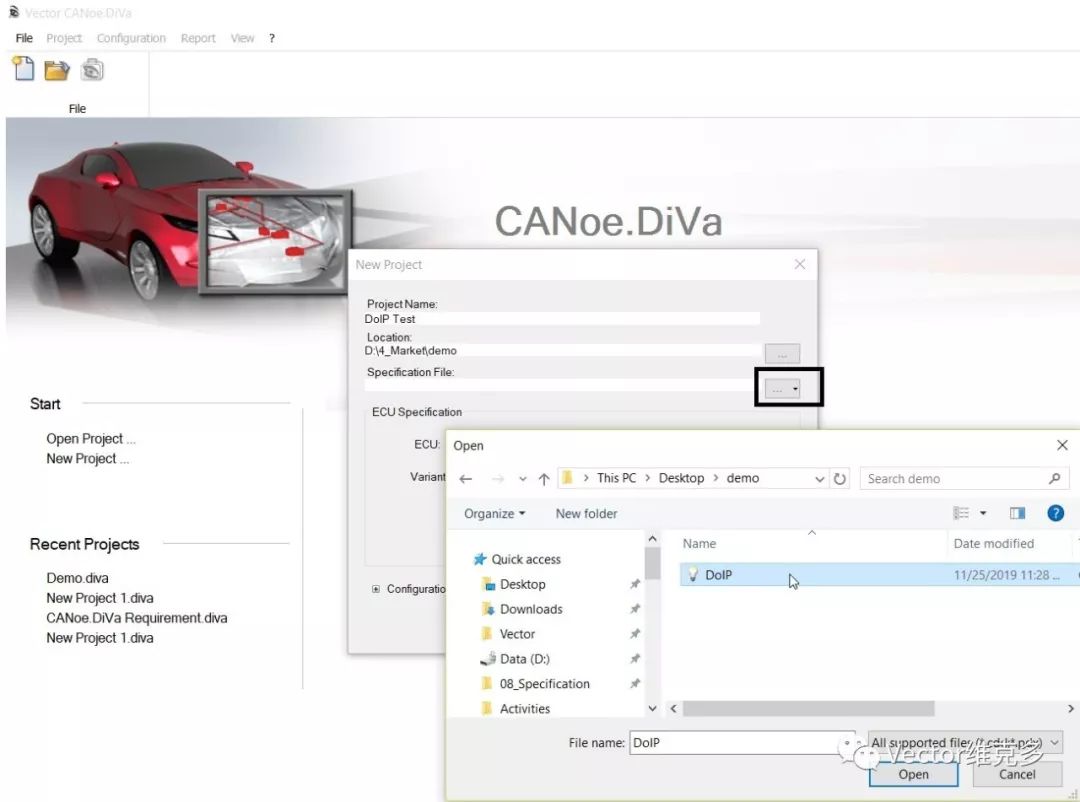Click pin icon next to Downloads
Image resolution: width=1080 pixels, height=802 pixels.
coord(634,609)
